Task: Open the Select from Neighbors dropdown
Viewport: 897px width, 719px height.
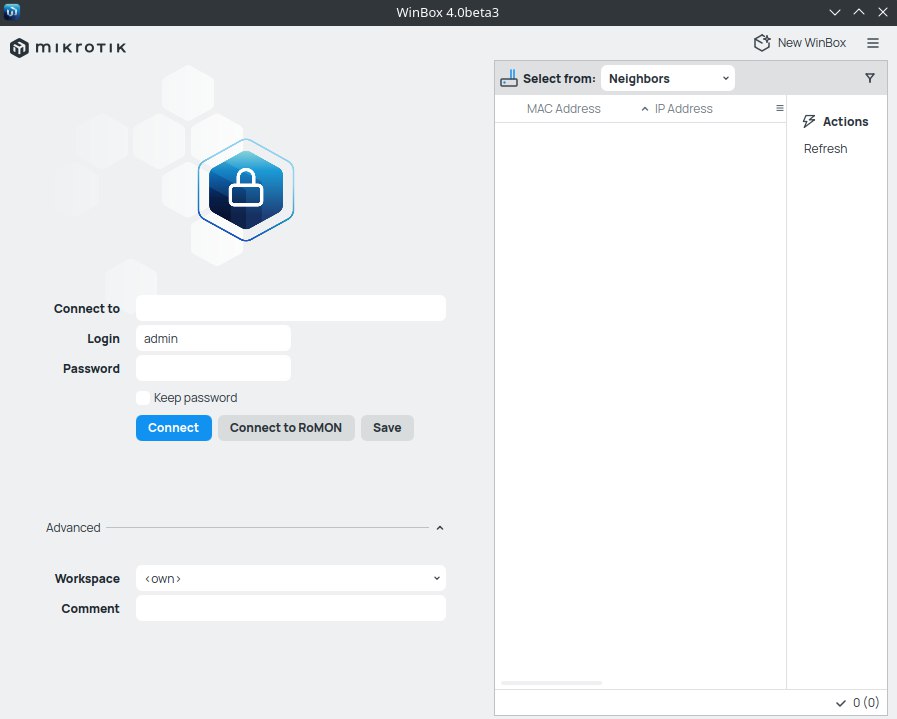Action: coord(668,78)
